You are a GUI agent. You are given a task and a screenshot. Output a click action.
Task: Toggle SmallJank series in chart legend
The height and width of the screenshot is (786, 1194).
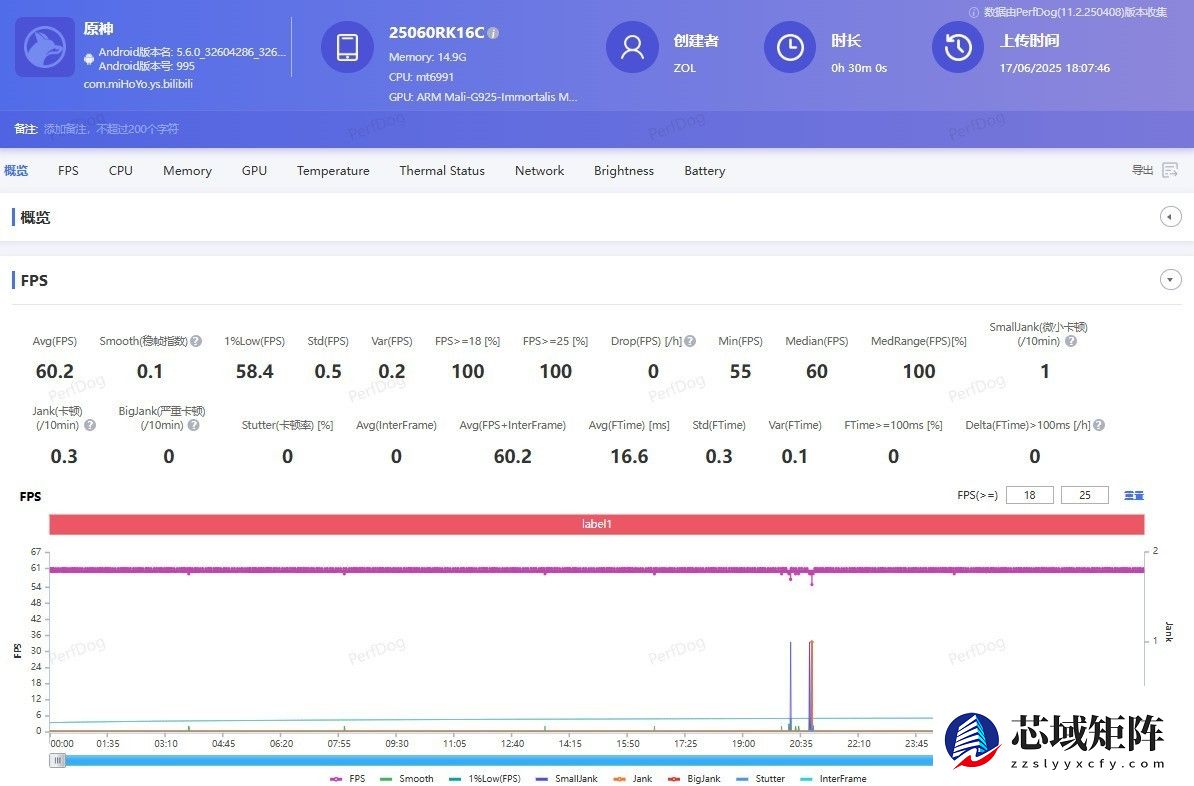(x=566, y=778)
